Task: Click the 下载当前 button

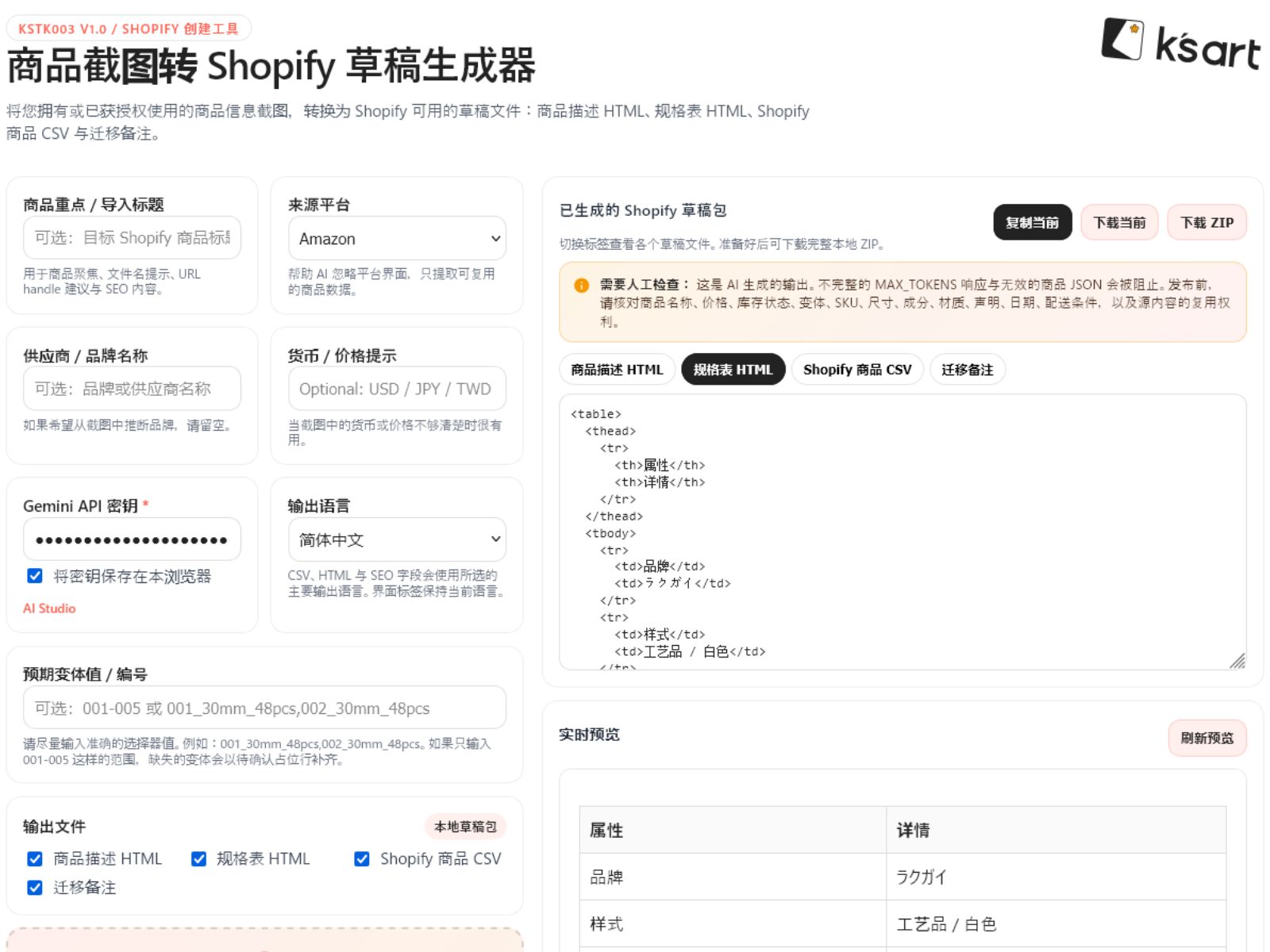Action: coord(1119,223)
